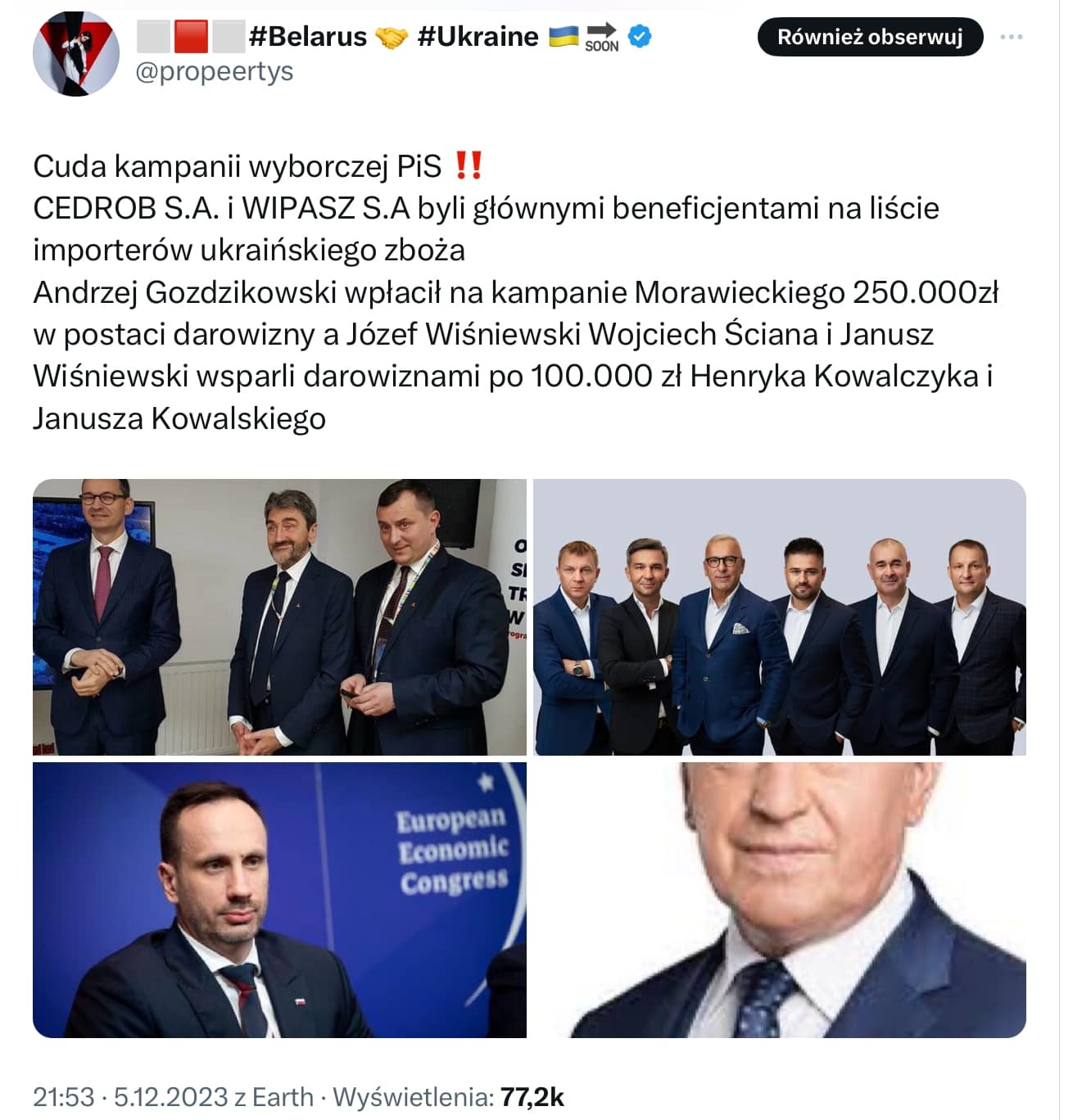The height and width of the screenshot is (1120, 1082).
Task: Click the red double exclamation mark emoji
Action: click(468, 165)
